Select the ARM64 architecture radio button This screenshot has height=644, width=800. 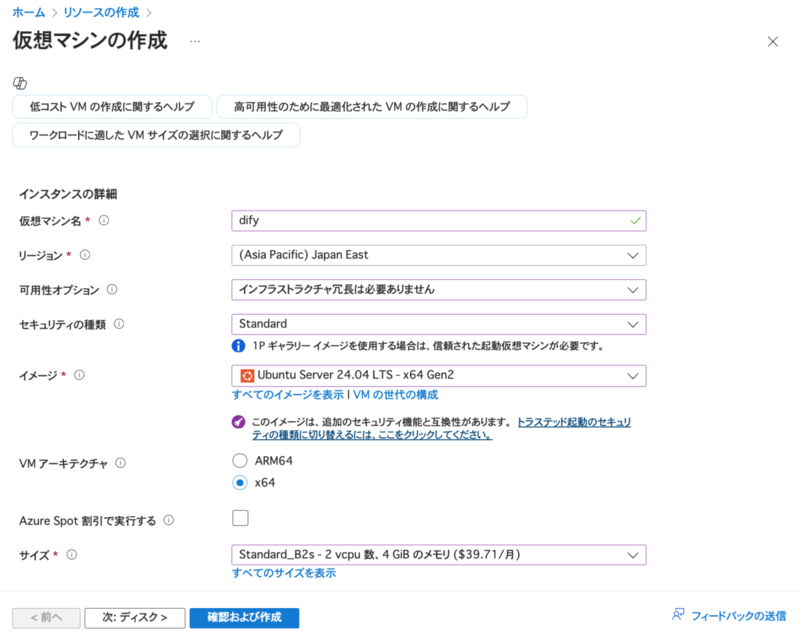[240, 461]
